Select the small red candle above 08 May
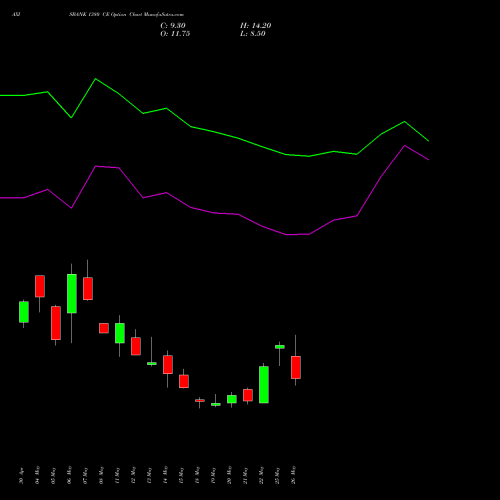Image resolution: width=500 pixels, height=500 pixels. 104,328
